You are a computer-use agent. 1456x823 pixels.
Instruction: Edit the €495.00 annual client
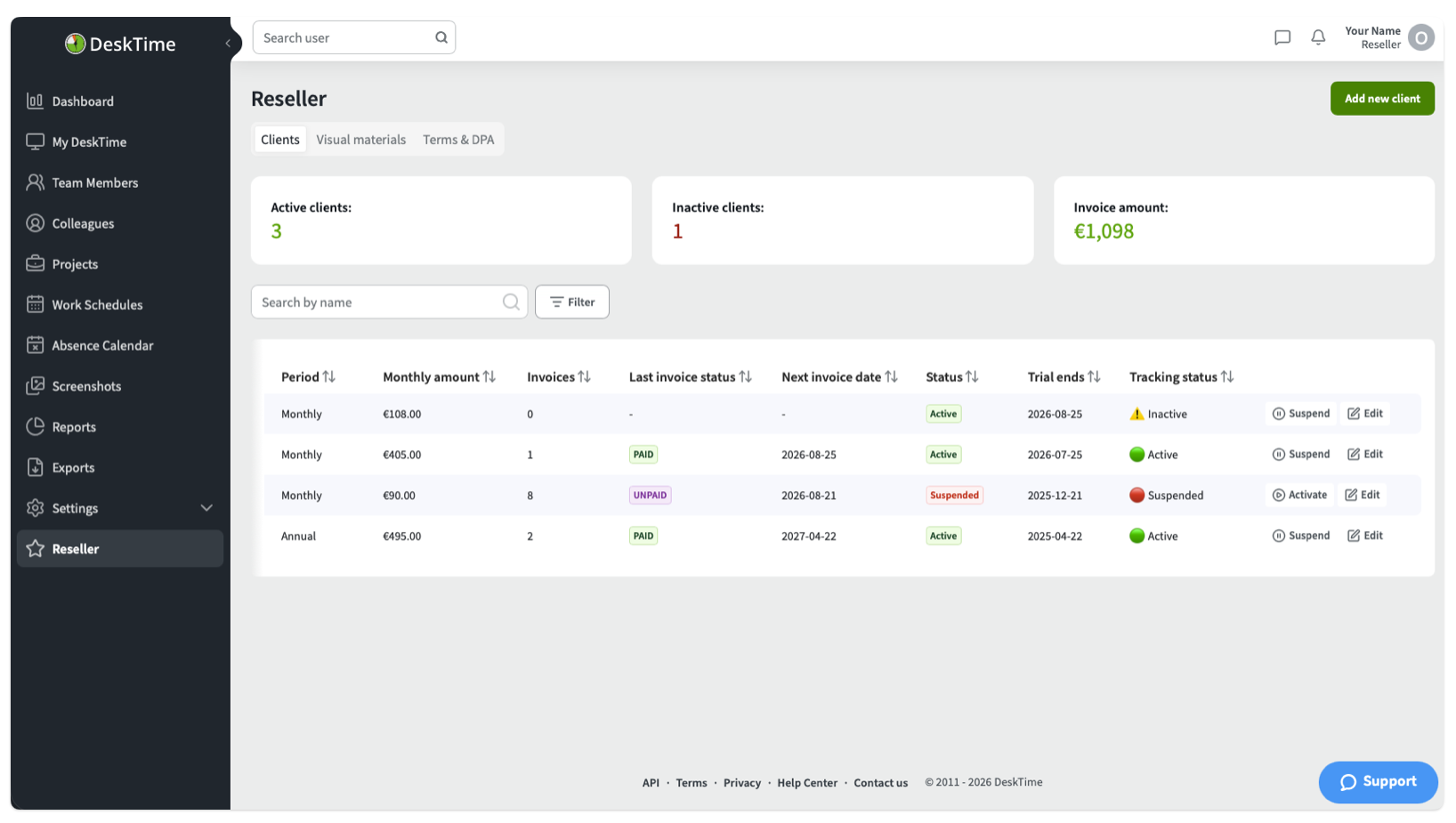tap(1365, 536)
